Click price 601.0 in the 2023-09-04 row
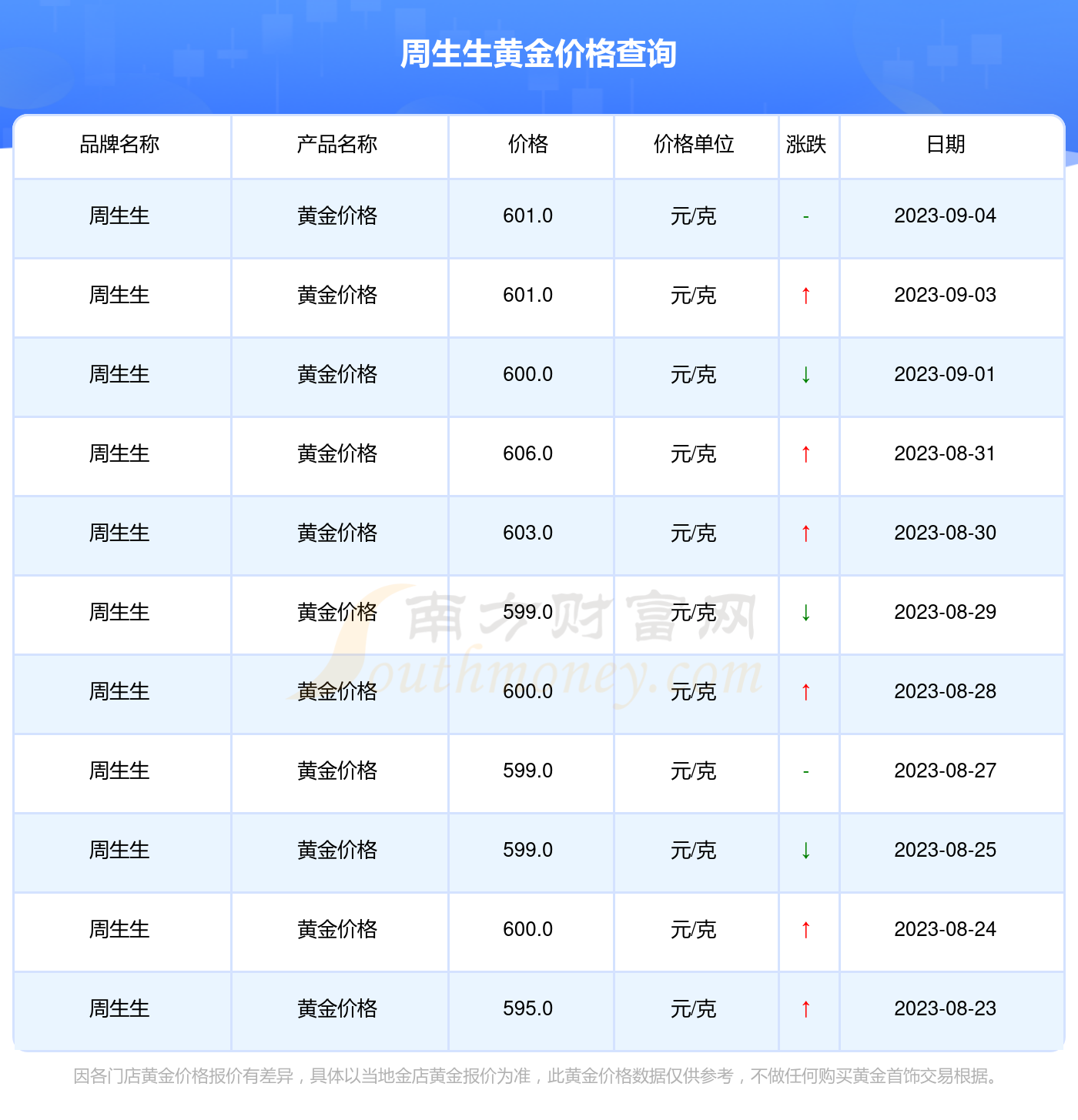The height and width of the screenshot is (1120, 1078). (528, 216)
